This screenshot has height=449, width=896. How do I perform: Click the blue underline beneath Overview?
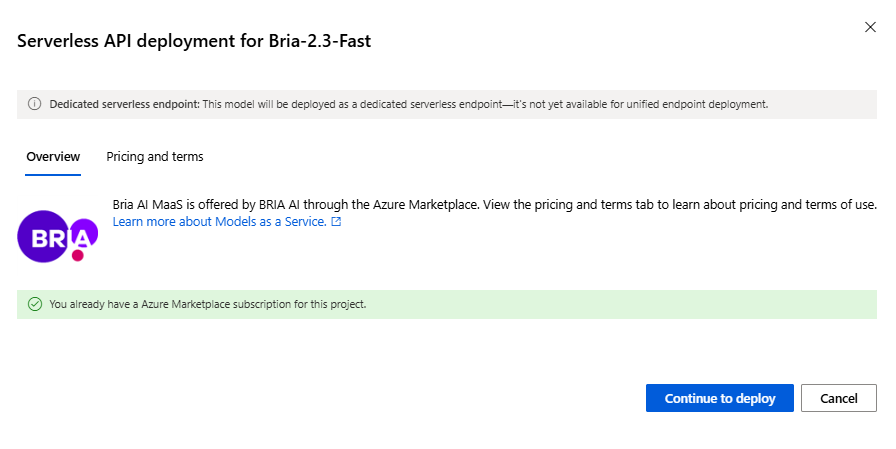pyautogui.click(x=53, y=174)
